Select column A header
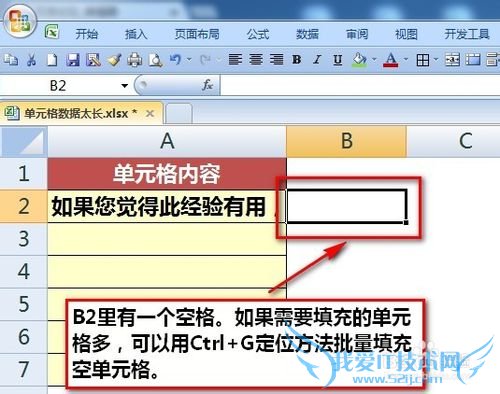The image size is (500, 394). [x=167, y=141]
